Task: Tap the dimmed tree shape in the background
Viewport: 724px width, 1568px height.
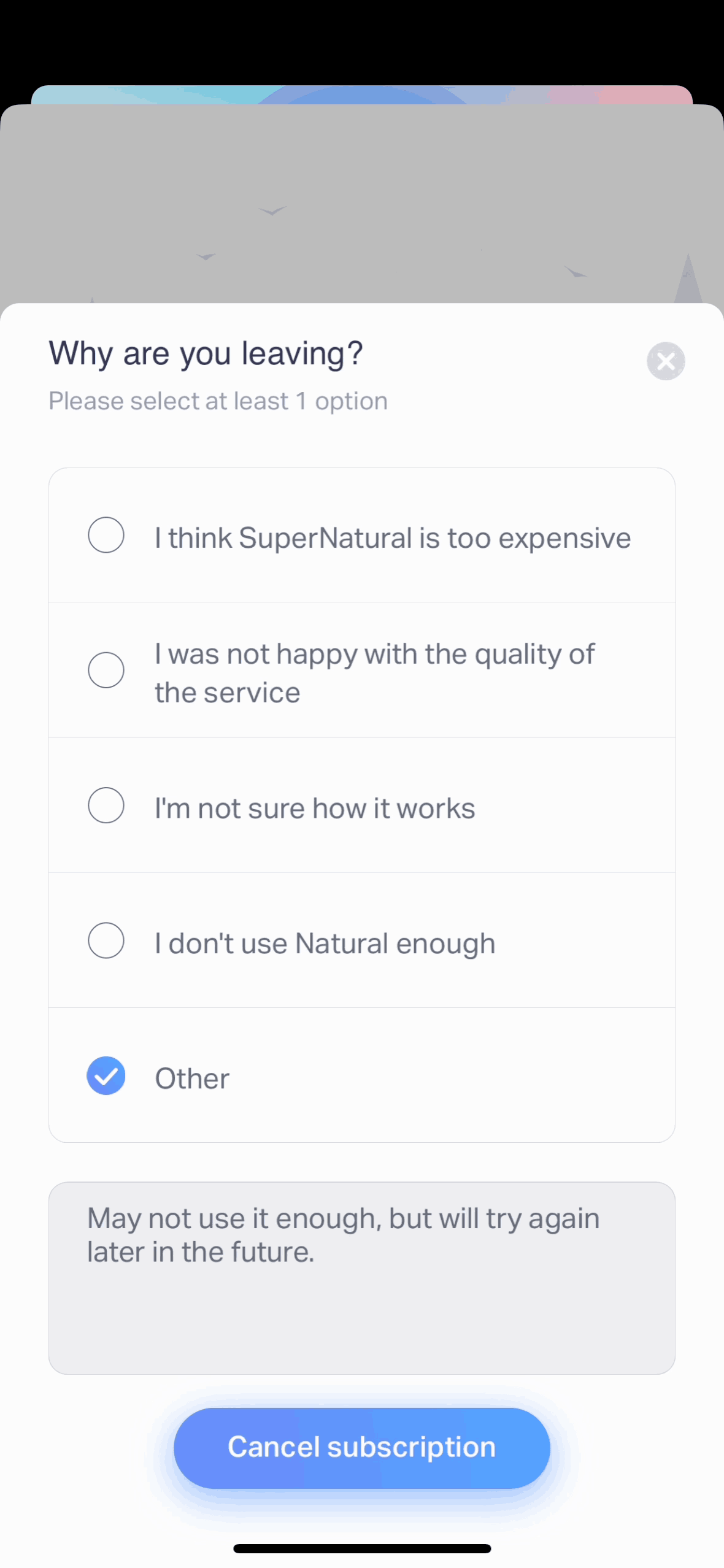Action: click(x=687, y=279)
